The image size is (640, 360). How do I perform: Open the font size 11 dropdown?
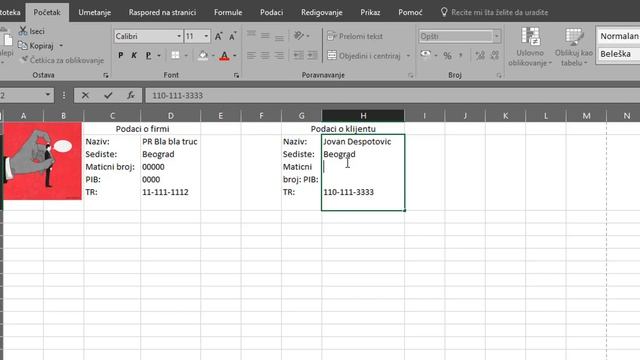click(206, 36)
